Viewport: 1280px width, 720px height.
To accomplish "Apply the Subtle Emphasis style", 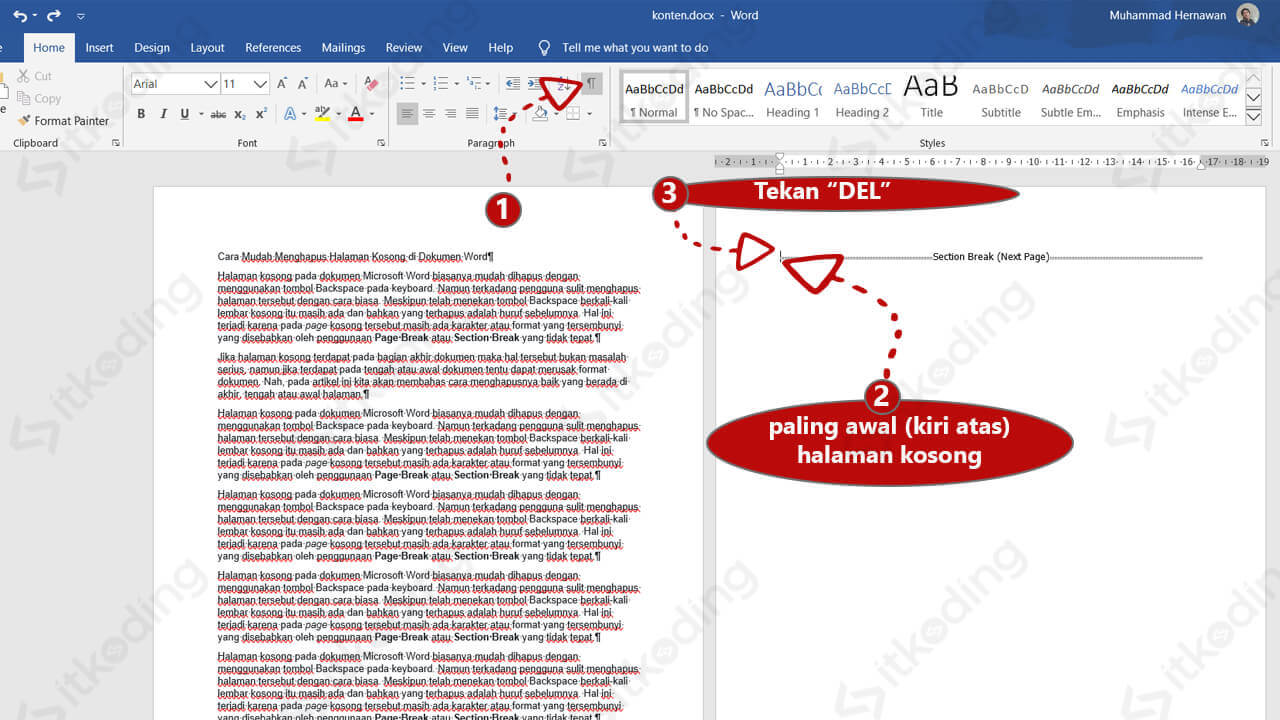I will tap(1070, 97).
